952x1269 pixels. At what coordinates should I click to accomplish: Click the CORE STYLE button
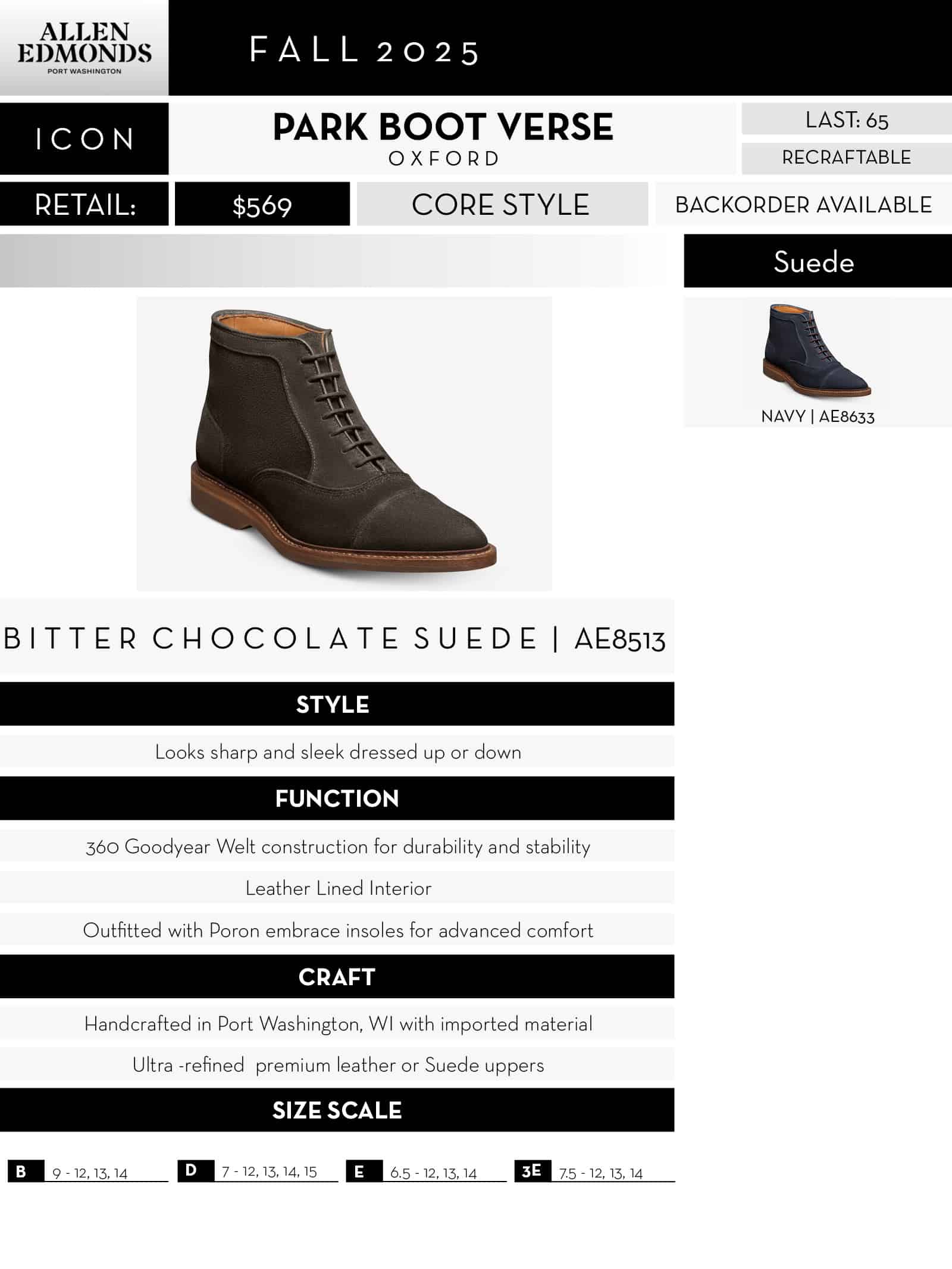(x=501, y=205)
